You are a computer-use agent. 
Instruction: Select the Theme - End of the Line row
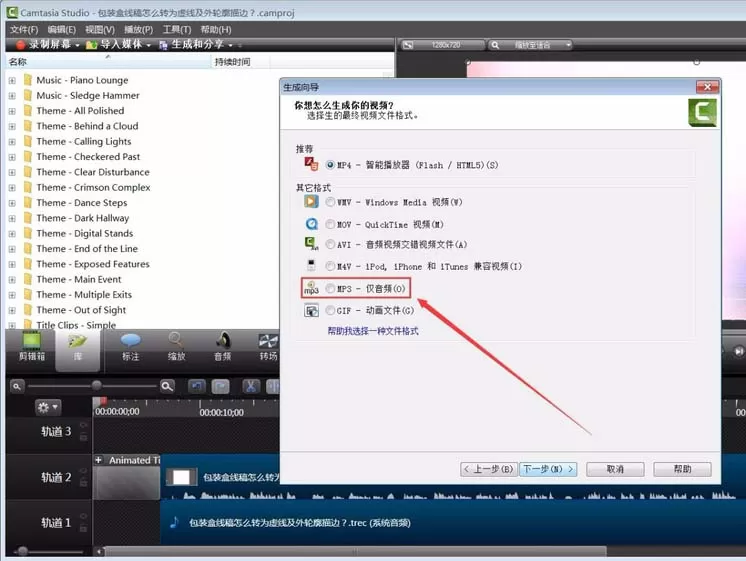pyautogui.click(x=87, y=249)
